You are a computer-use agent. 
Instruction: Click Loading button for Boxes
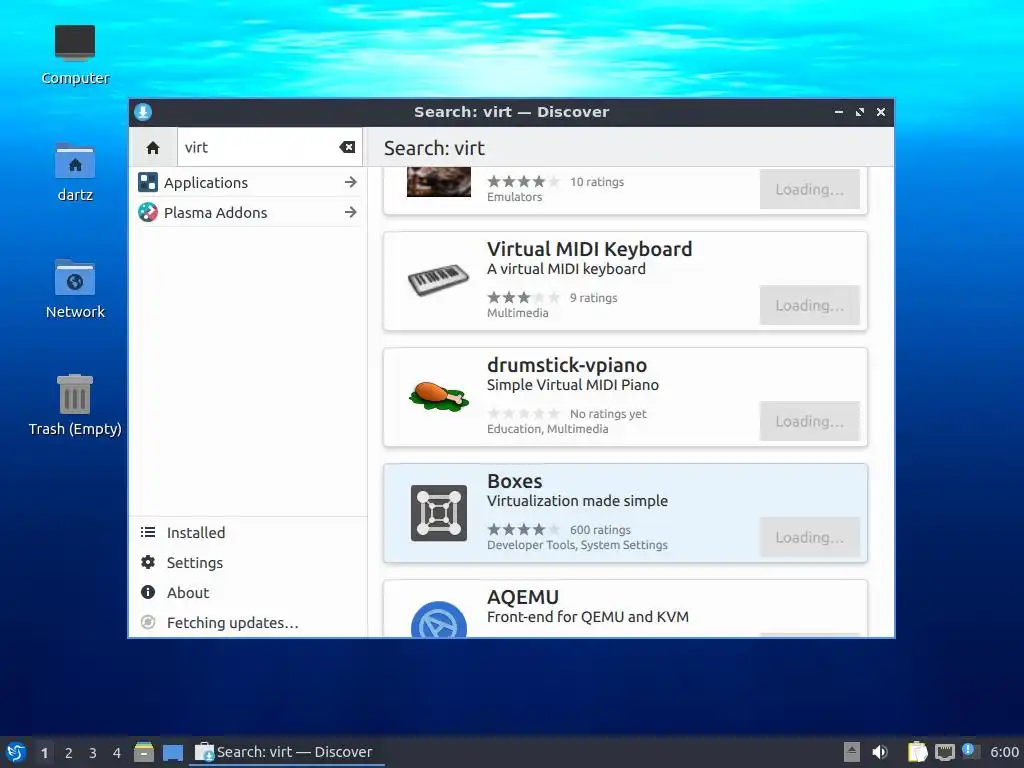(x=809, y=537)
